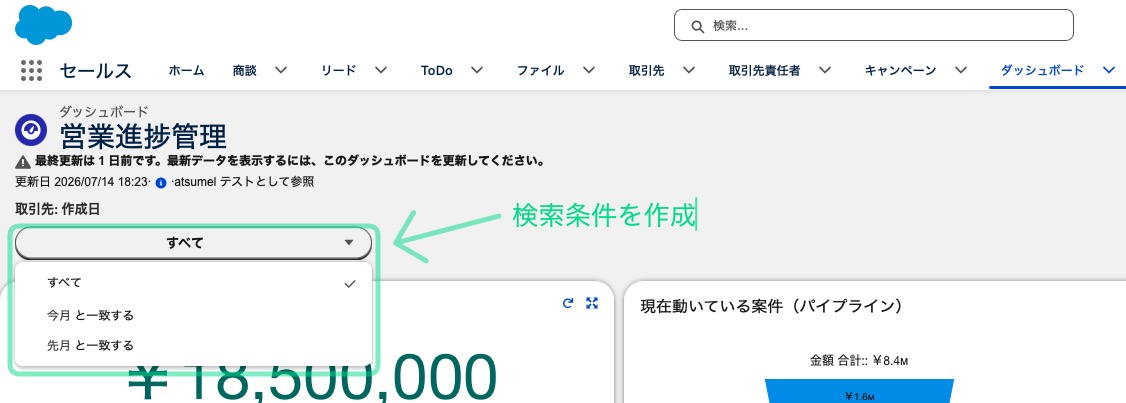
Task: Click the セールス app name
Action: (x=96, y=70)
